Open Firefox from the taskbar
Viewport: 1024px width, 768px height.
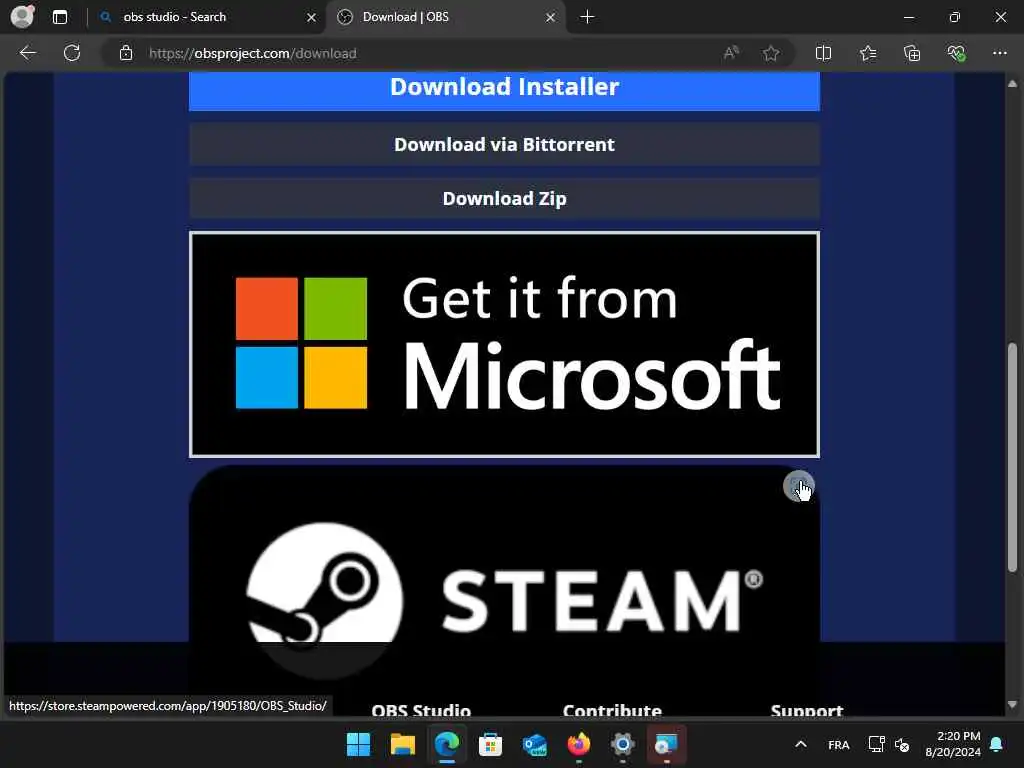click(x=579, y=744)
